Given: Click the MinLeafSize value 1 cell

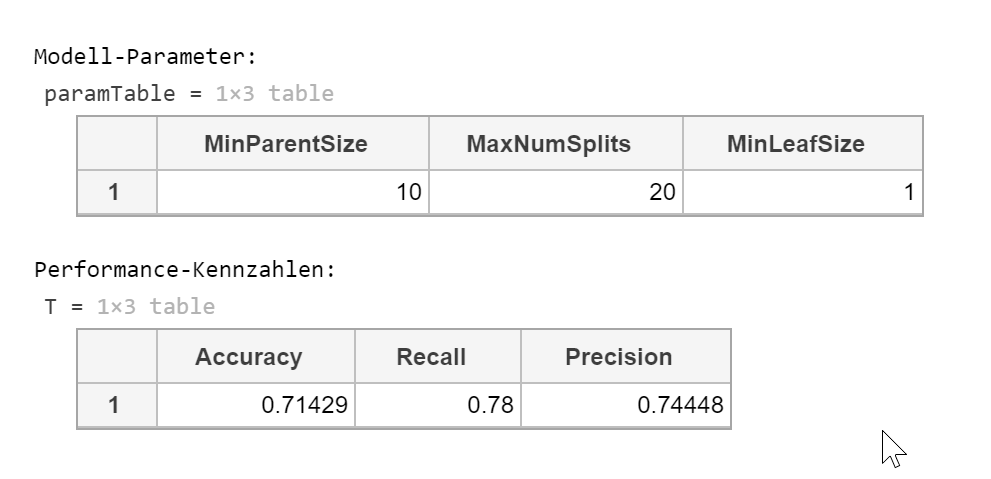Looking at the screenshot, I should 803,192.
